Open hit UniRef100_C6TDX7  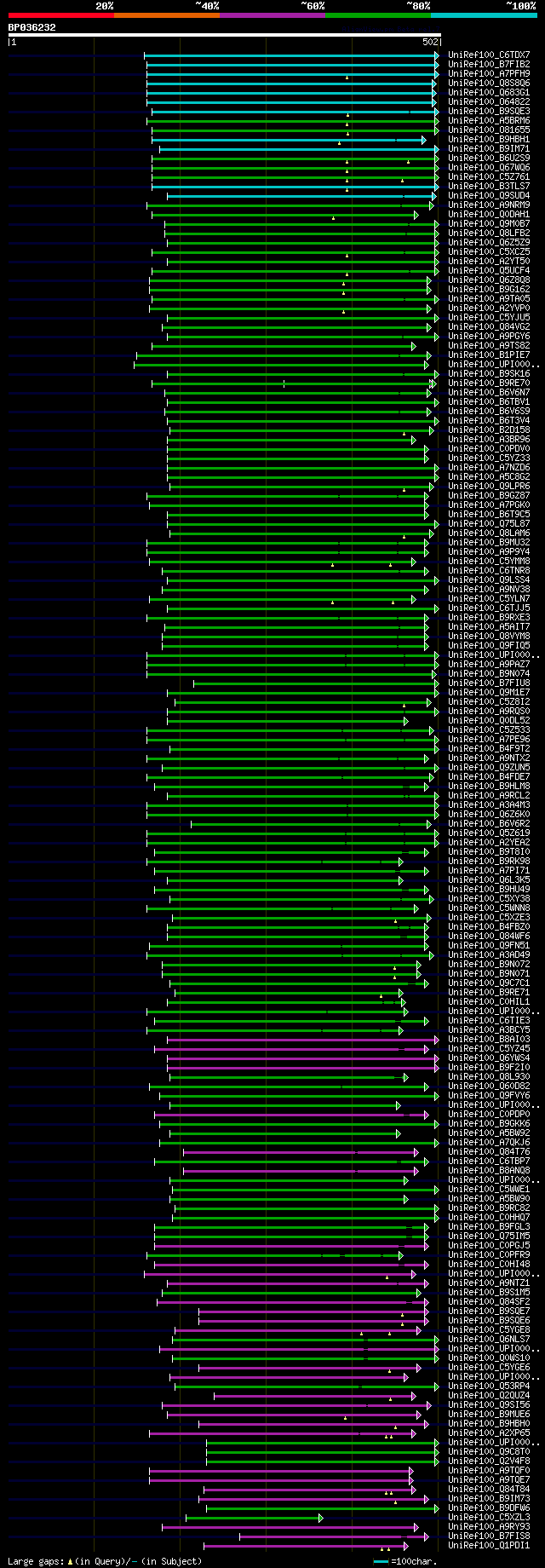[489, 55]
